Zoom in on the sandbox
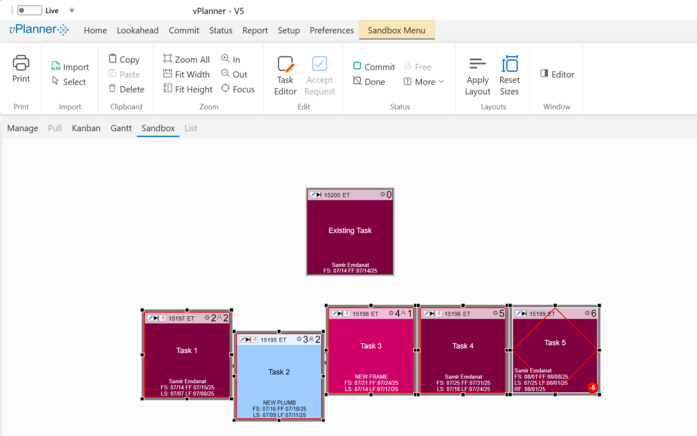Image resolution: width=697 pixels, height=436 pixels. click(x=231, y=59)
